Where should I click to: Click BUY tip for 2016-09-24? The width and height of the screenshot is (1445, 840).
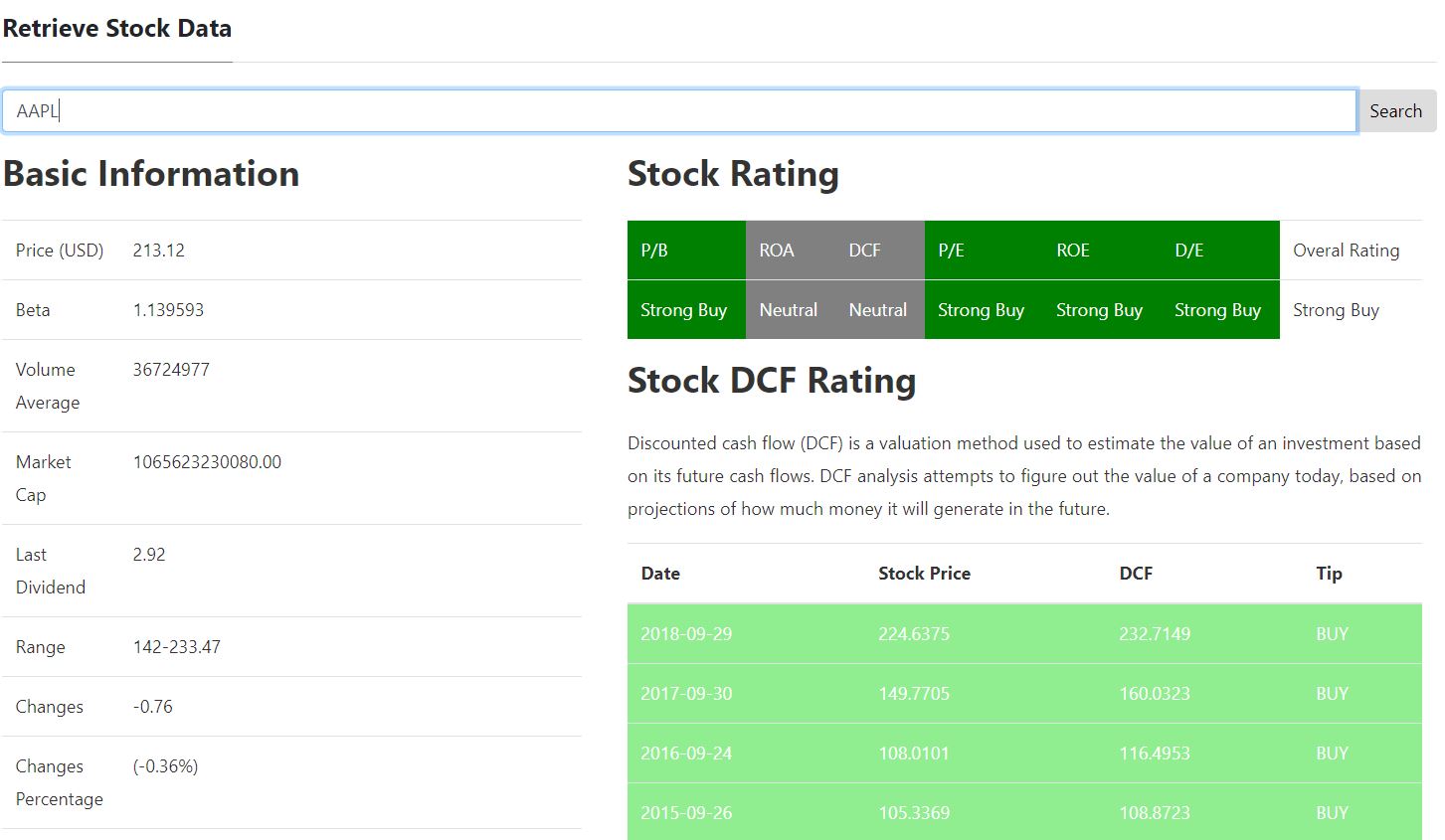coord(1333,754)
